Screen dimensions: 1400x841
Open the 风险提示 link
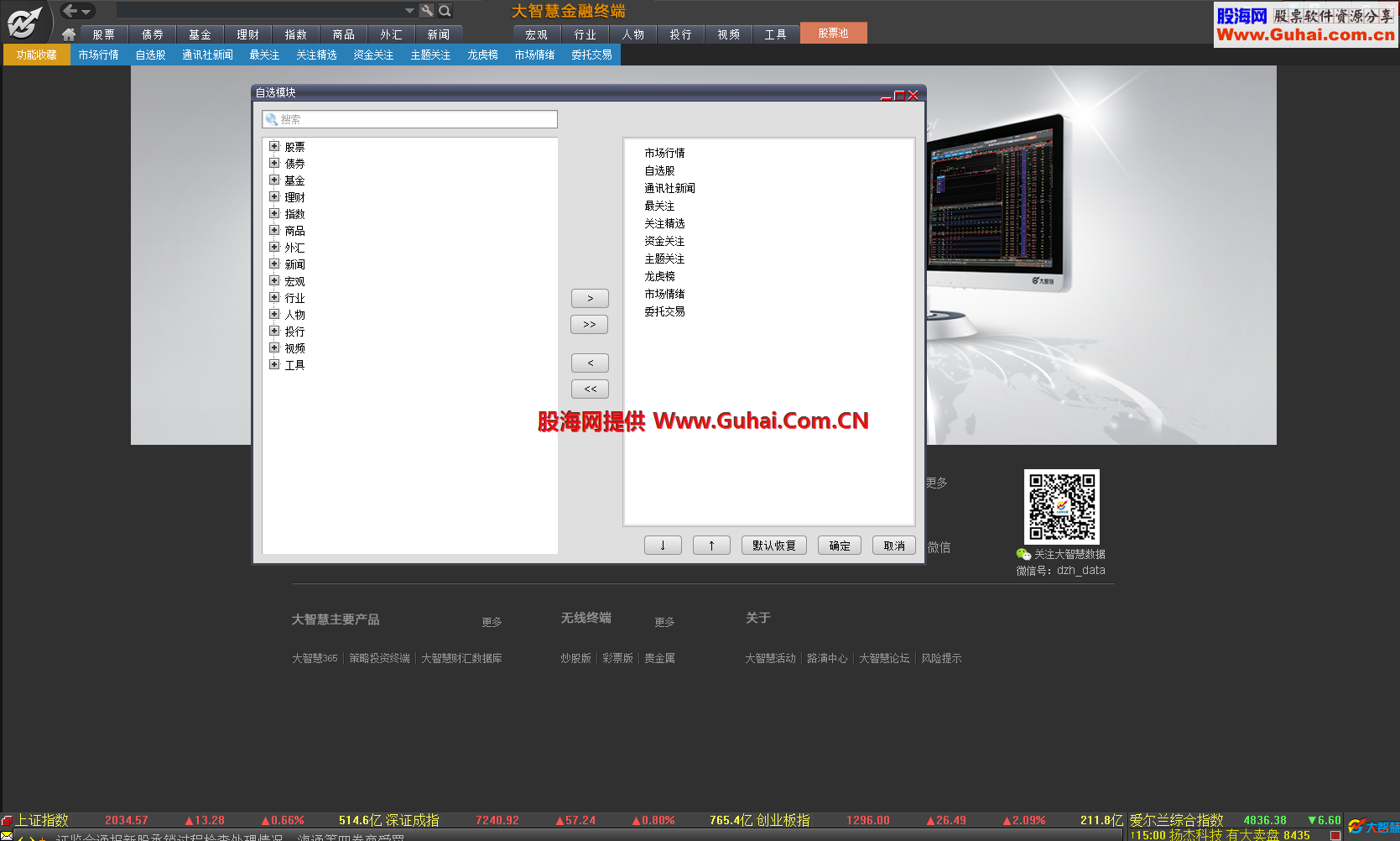pyautogui.click(x=941, y=658)
